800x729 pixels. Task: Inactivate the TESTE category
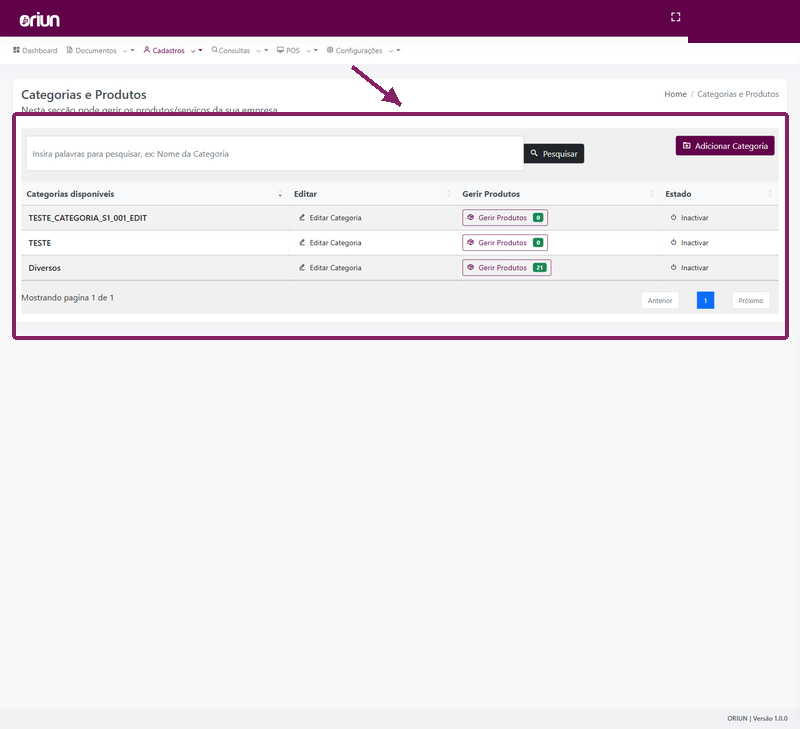(689, 243)
